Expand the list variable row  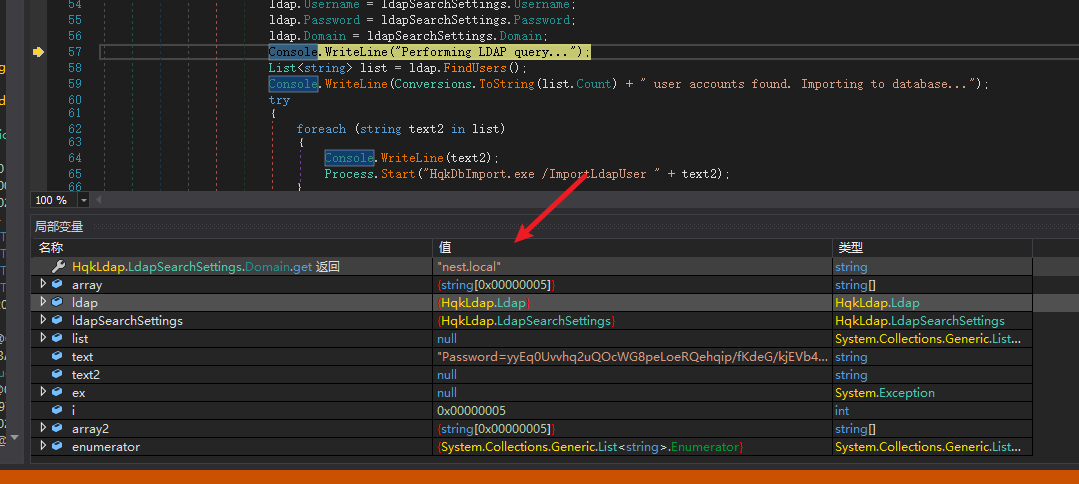click(43, 338)
